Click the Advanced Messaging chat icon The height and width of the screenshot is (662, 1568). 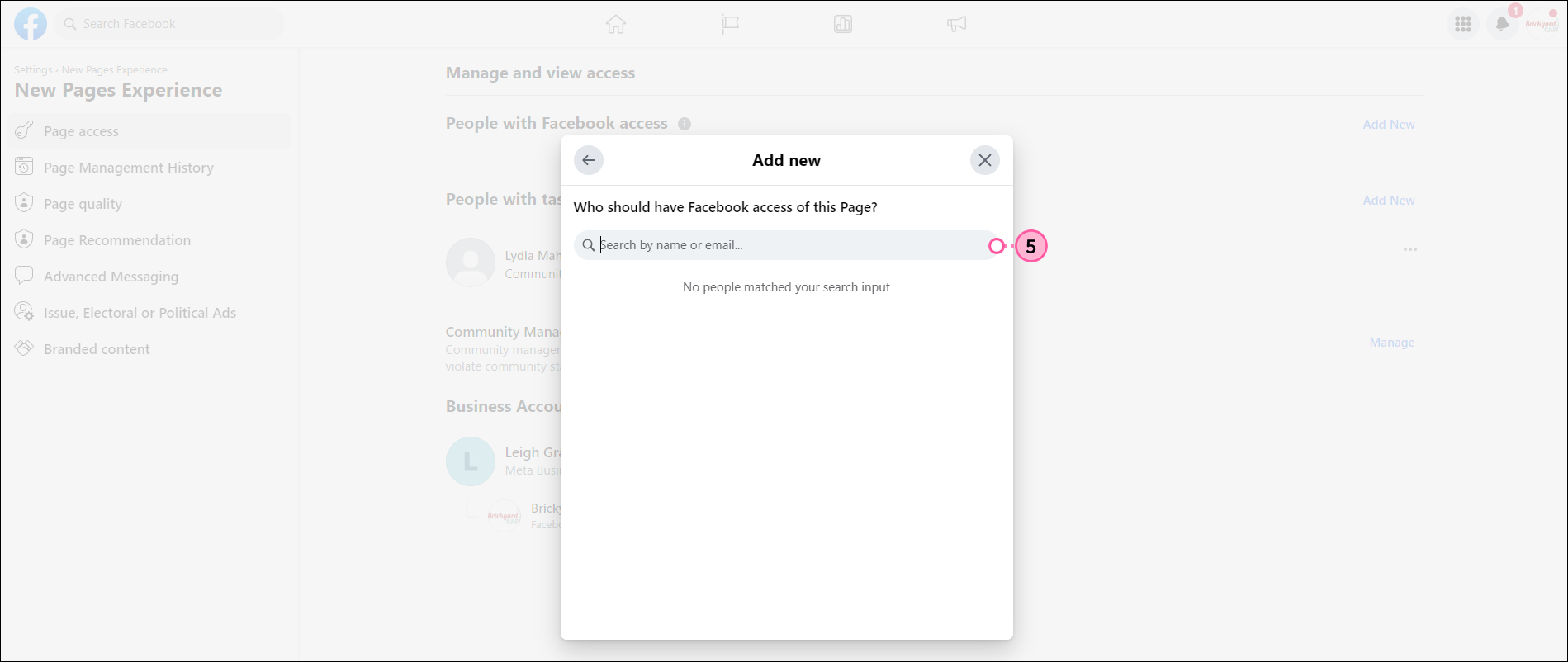25,276
